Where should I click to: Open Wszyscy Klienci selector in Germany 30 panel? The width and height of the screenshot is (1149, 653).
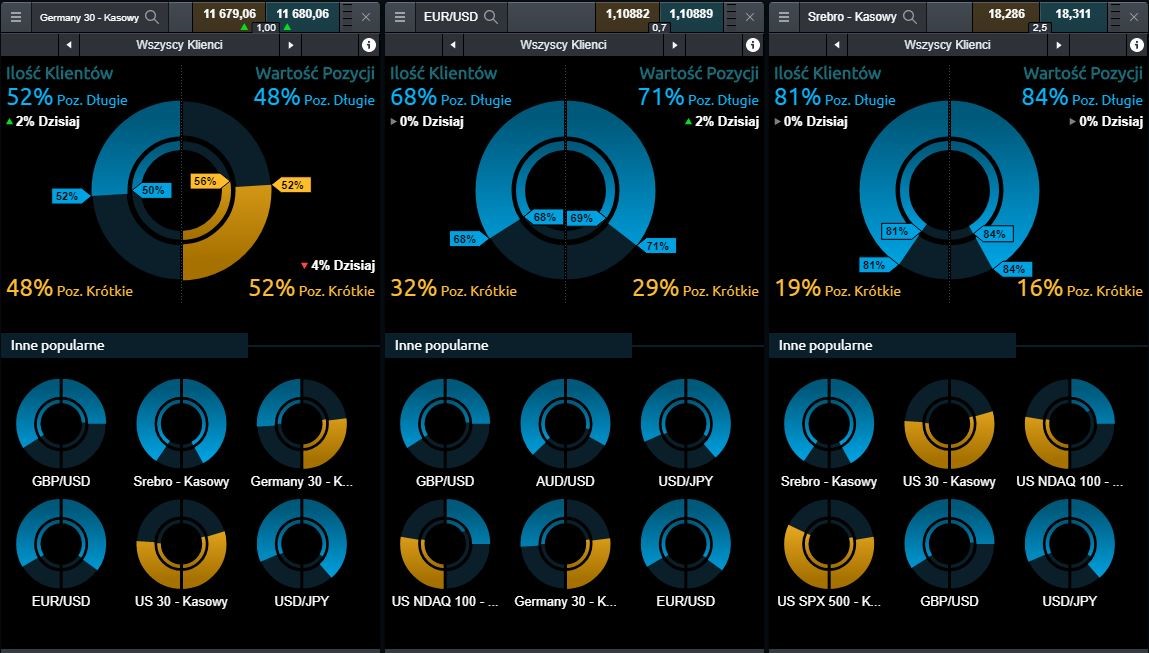(x=179, y=45)
